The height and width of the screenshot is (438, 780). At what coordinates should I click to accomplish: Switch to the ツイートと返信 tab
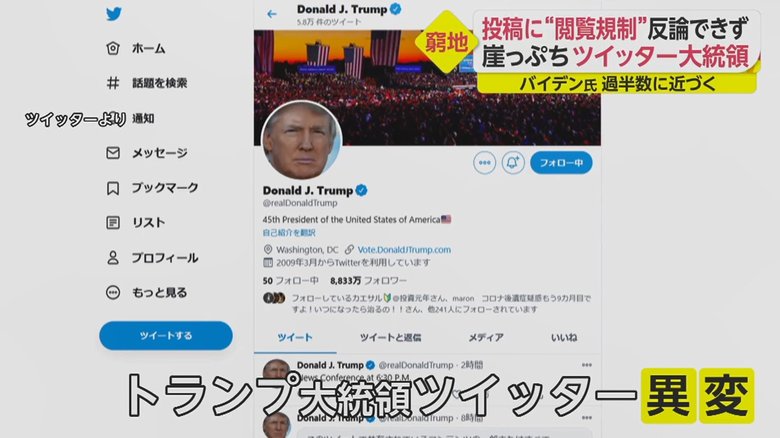pos(390,337)
